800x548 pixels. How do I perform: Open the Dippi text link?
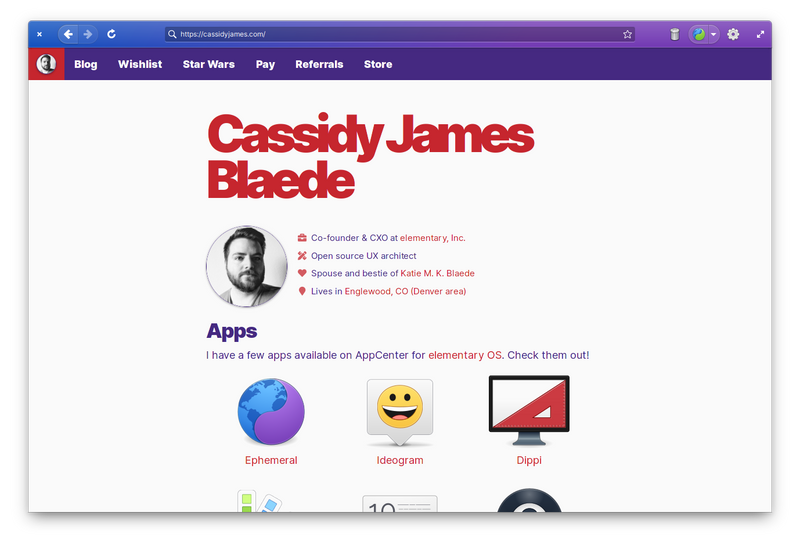[529, 460]
